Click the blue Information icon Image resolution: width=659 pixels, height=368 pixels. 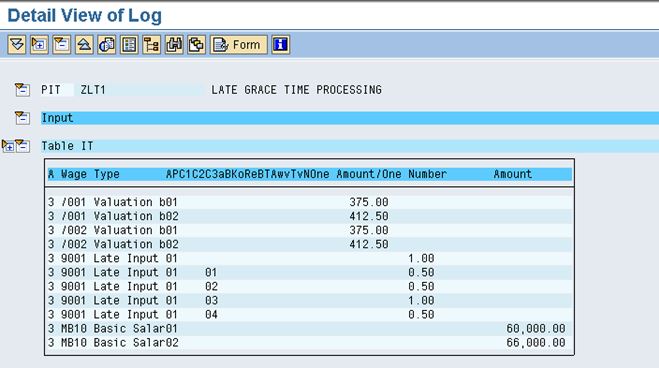click(x=281, y=45)
